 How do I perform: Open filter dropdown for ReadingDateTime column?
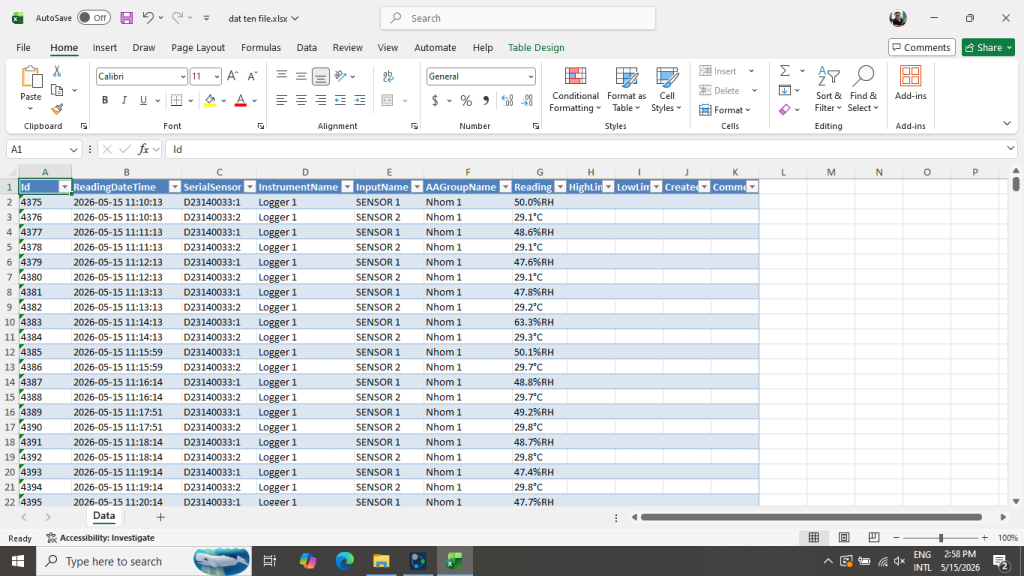174,187
